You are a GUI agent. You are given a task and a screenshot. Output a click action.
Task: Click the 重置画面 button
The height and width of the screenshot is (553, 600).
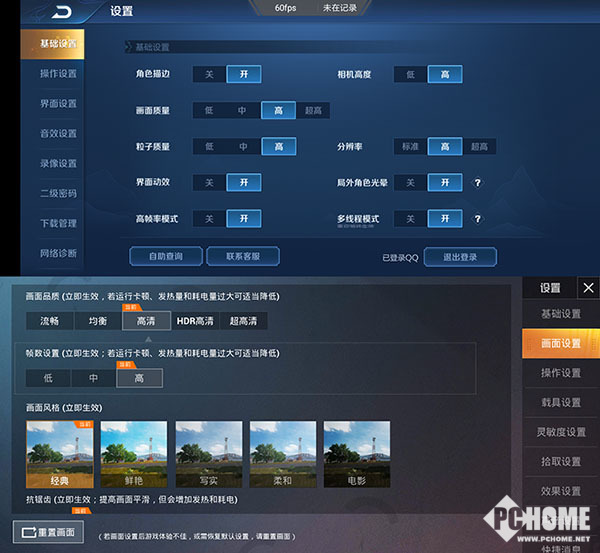[x=48, y=532]
